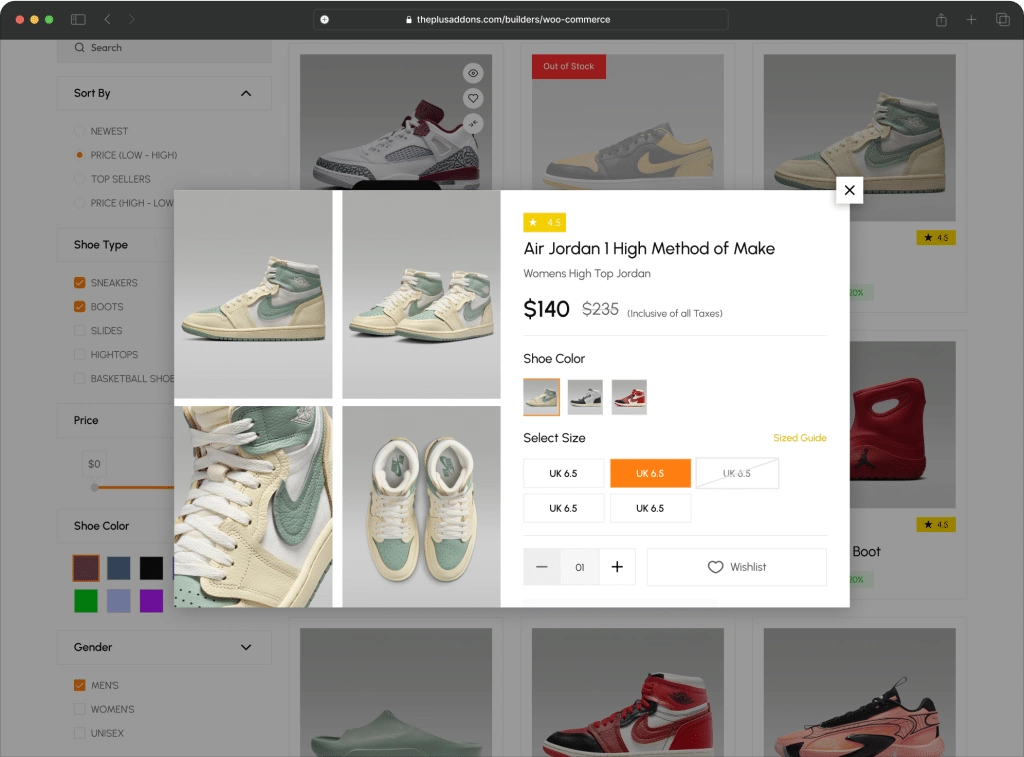Click the heart icon inside the Wishlist button
Image resolution: width=1024 pixels, height=757 pixels.
click(x=716, y=566)
